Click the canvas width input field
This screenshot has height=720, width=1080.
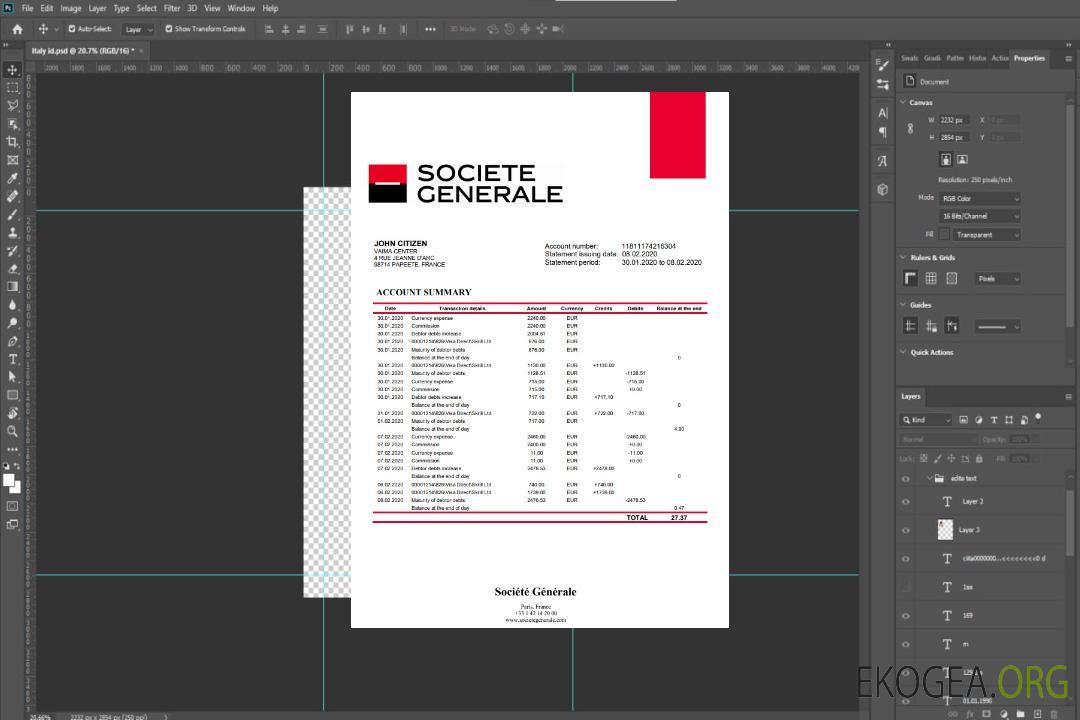point(954,120)
